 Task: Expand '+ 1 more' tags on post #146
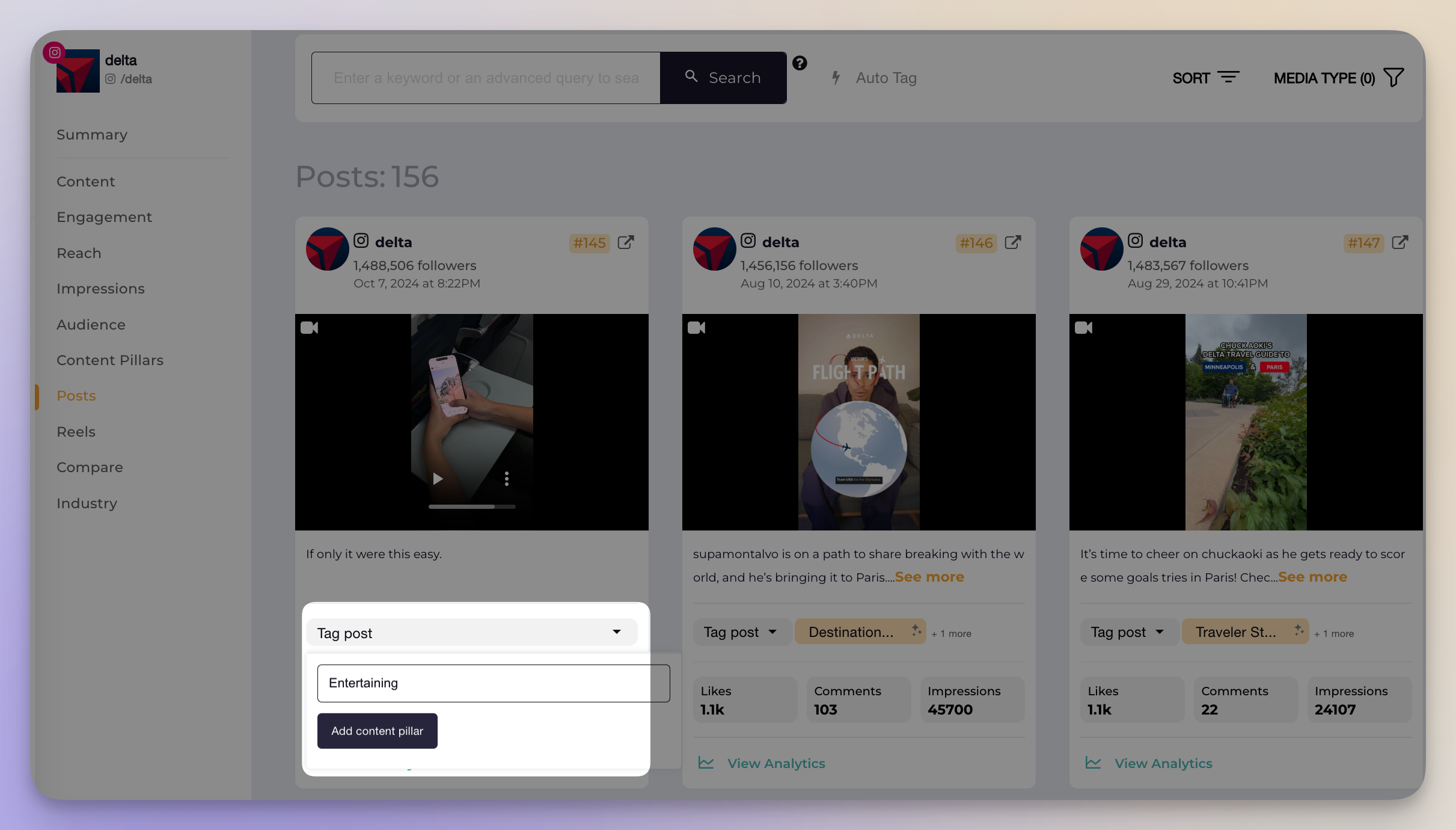(951, 634)
